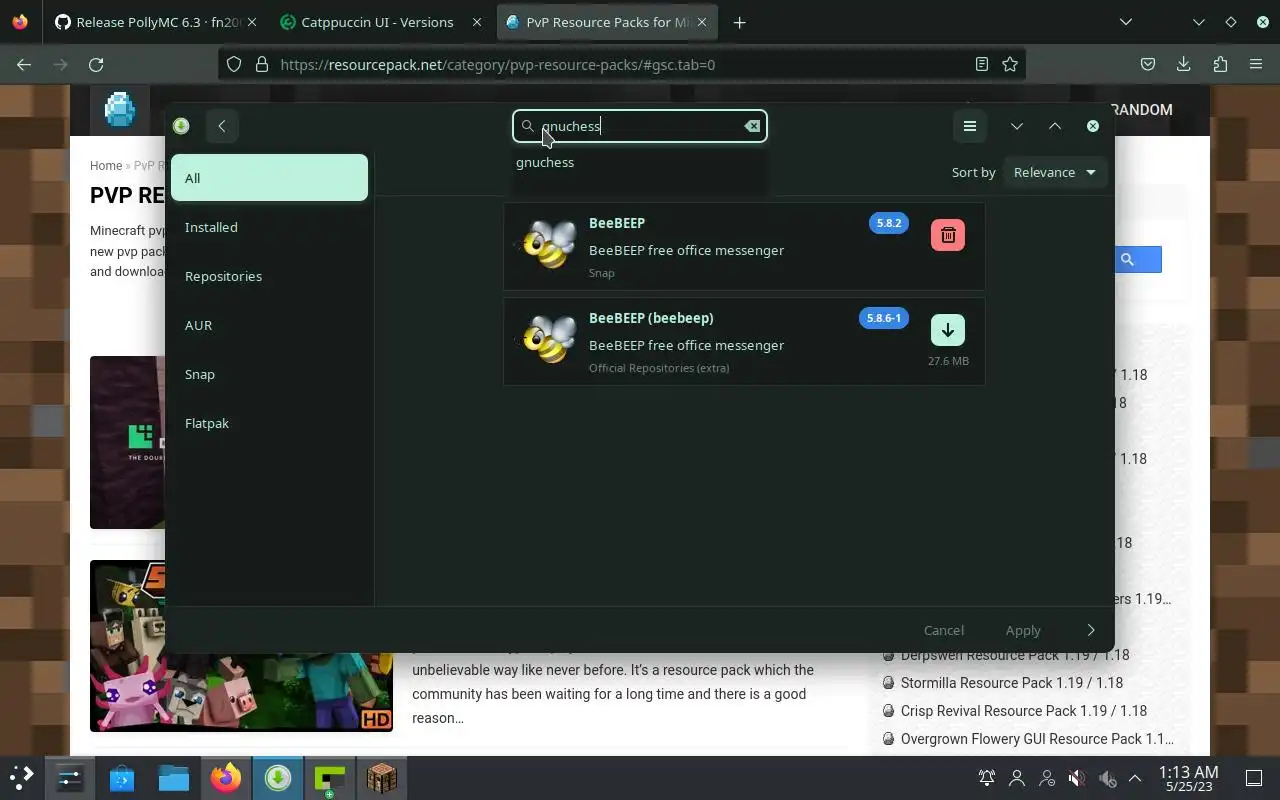
Task: Open the notifications bell in system tray
Action: 987,778
